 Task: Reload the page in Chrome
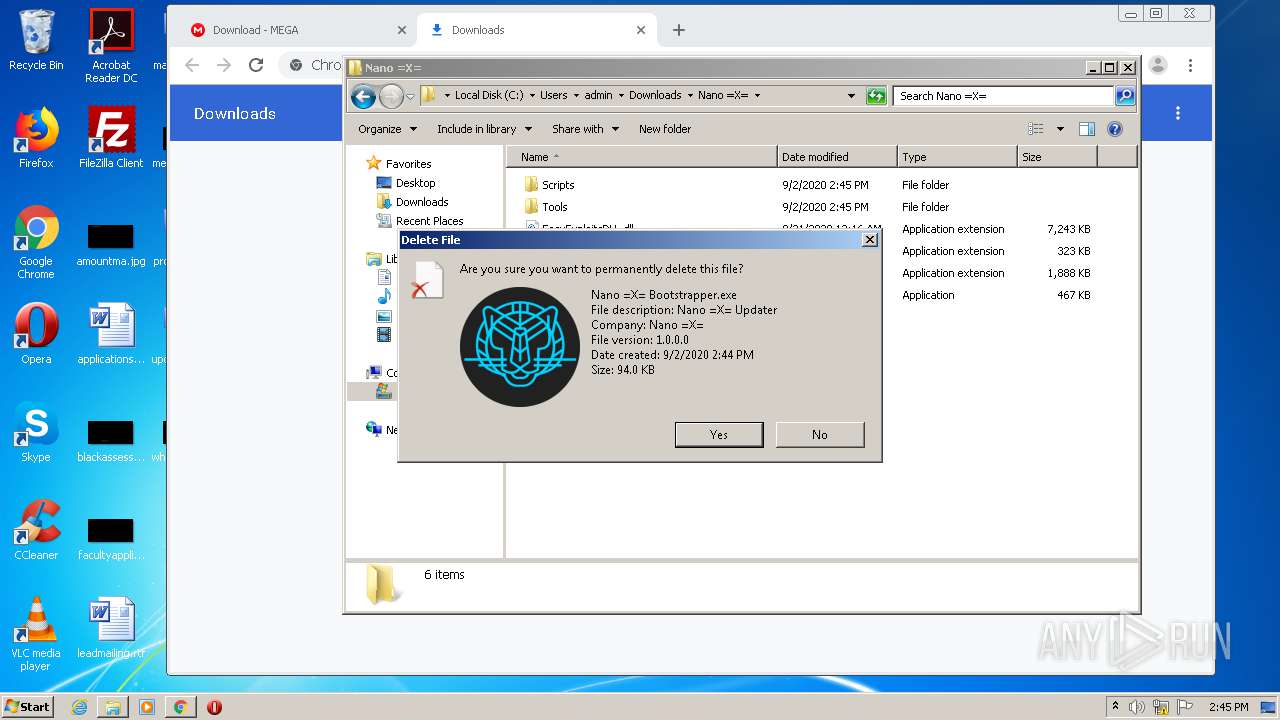[256, 65]
